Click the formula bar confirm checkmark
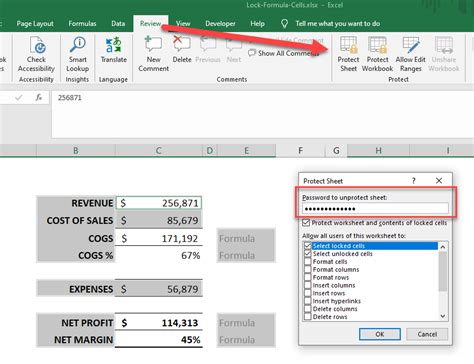 [19, 98]
